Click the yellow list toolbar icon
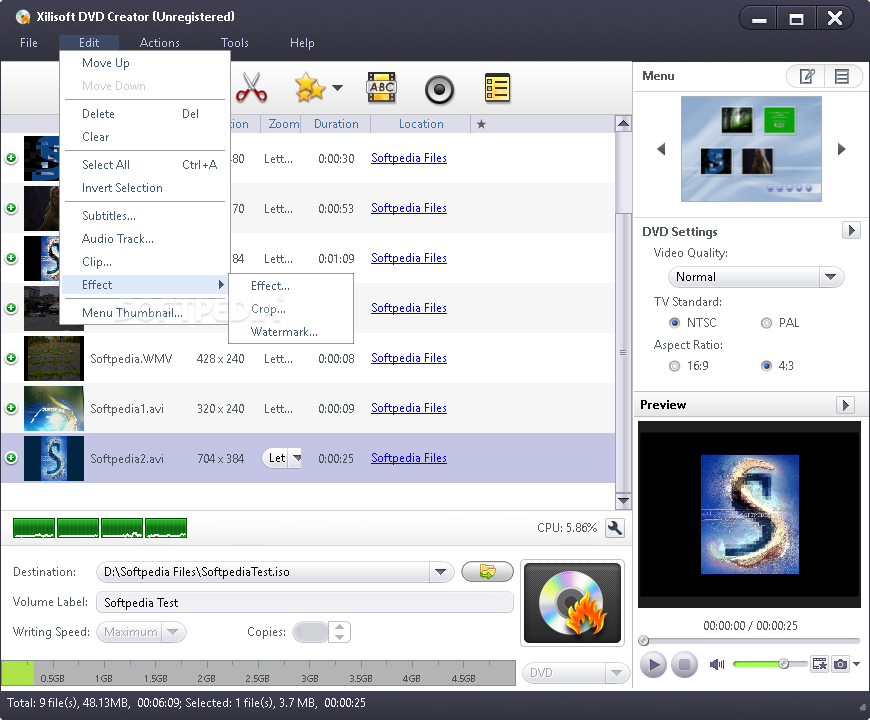Image resolution: width=870 pixels, height=720 pixels. coord(497,88)
